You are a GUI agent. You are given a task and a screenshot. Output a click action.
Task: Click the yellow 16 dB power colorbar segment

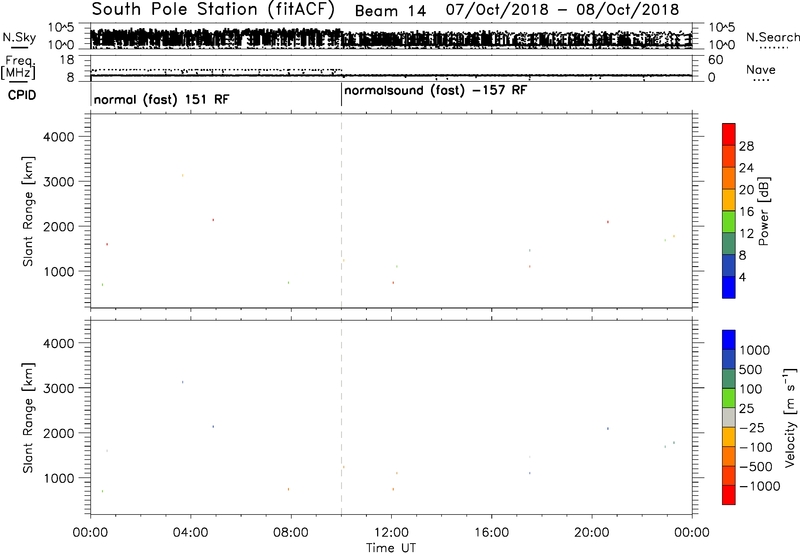click(x=729, y=200)
